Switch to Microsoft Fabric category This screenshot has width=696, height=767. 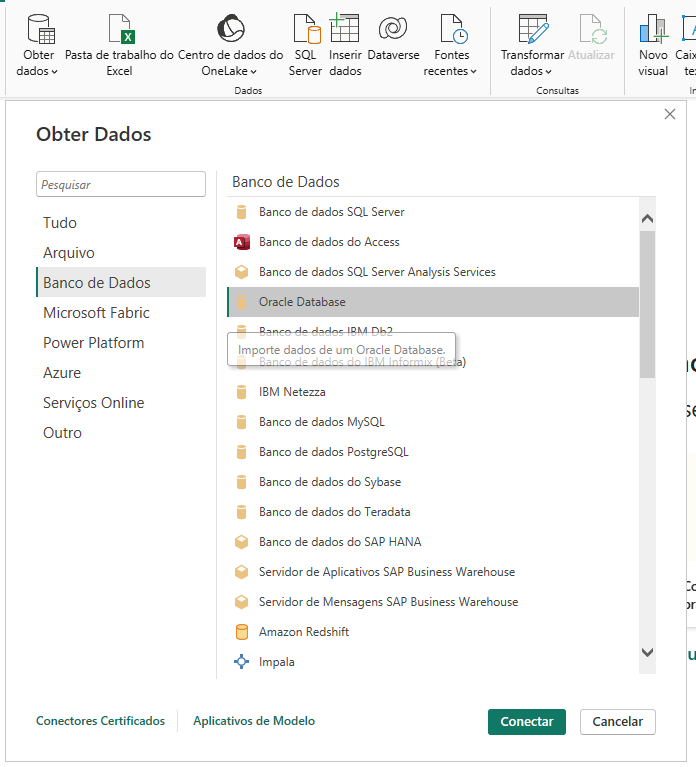(121, 313)
